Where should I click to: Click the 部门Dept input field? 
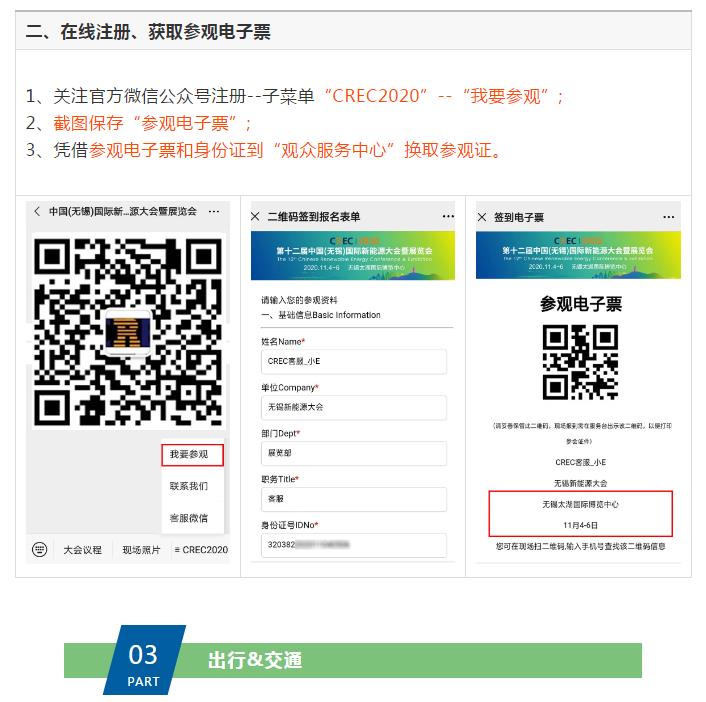pos(353,453)
